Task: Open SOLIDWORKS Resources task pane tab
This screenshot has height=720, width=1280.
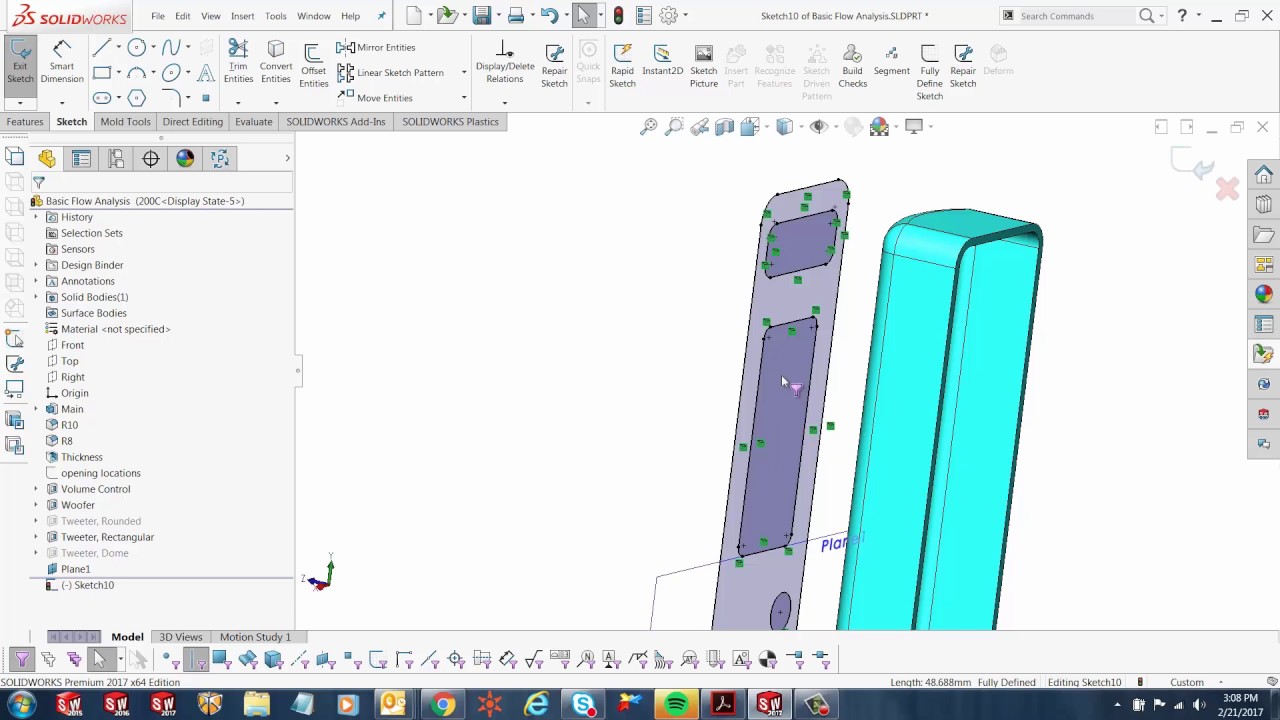Action: click(1264, 175)
